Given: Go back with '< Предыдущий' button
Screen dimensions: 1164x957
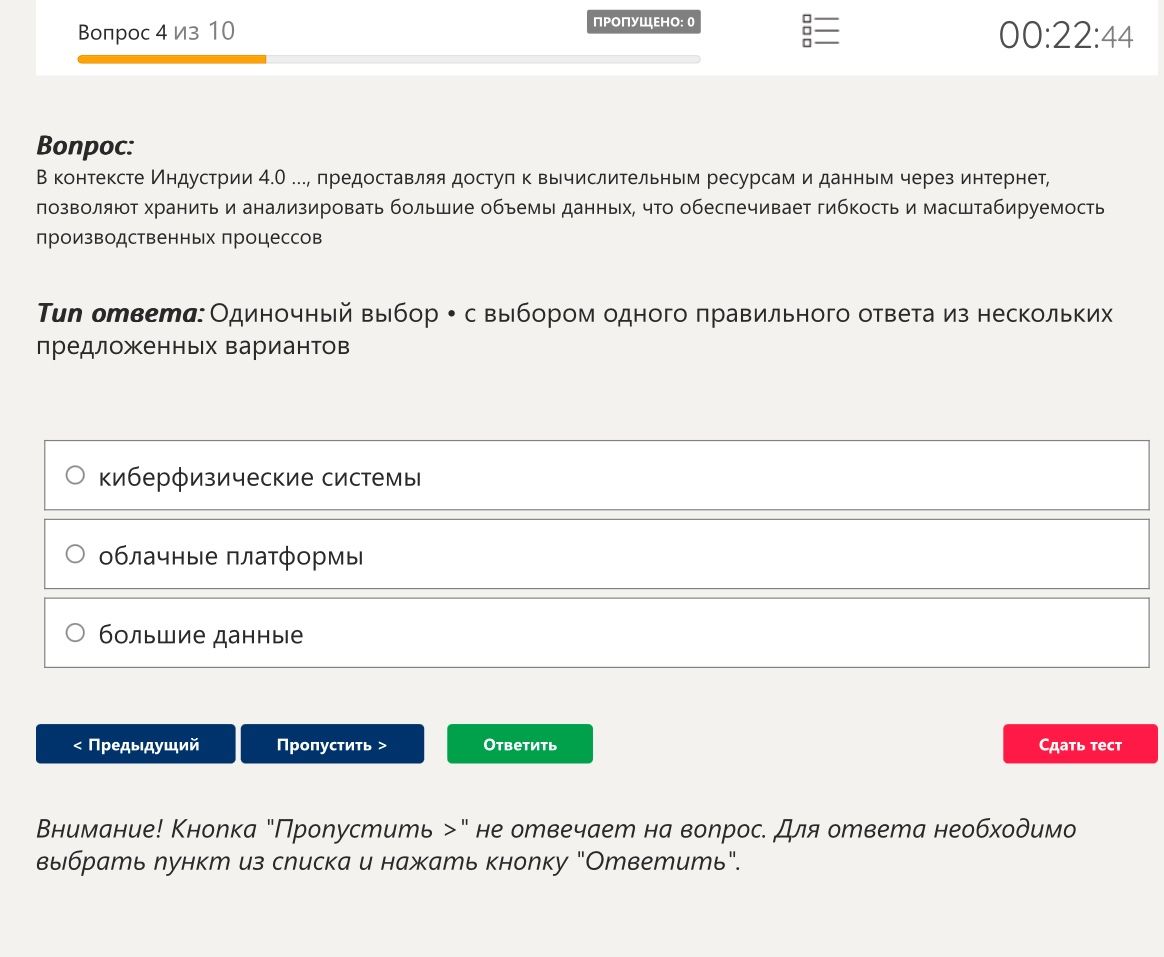Looking at the screenshot, I should (135, 744).
